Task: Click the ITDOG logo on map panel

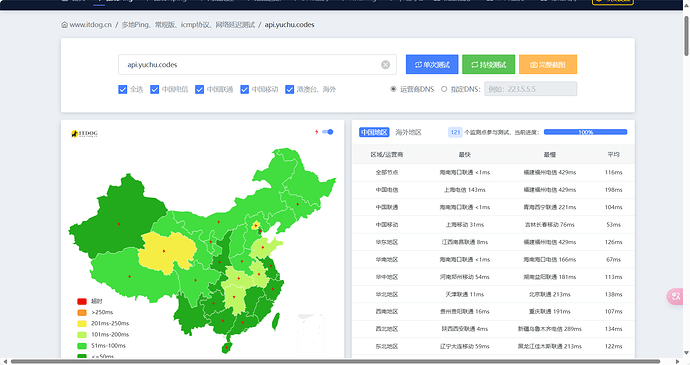Action: click(84, 133)
